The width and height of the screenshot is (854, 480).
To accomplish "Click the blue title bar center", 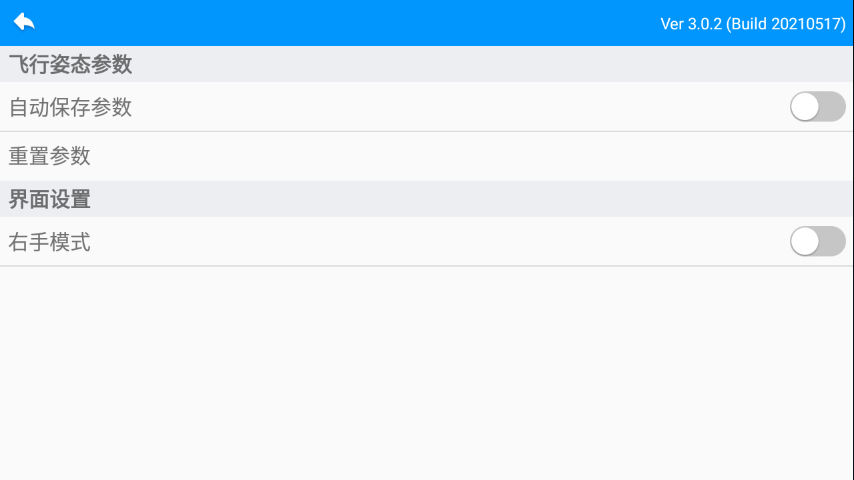I will [x=427, y=23].
